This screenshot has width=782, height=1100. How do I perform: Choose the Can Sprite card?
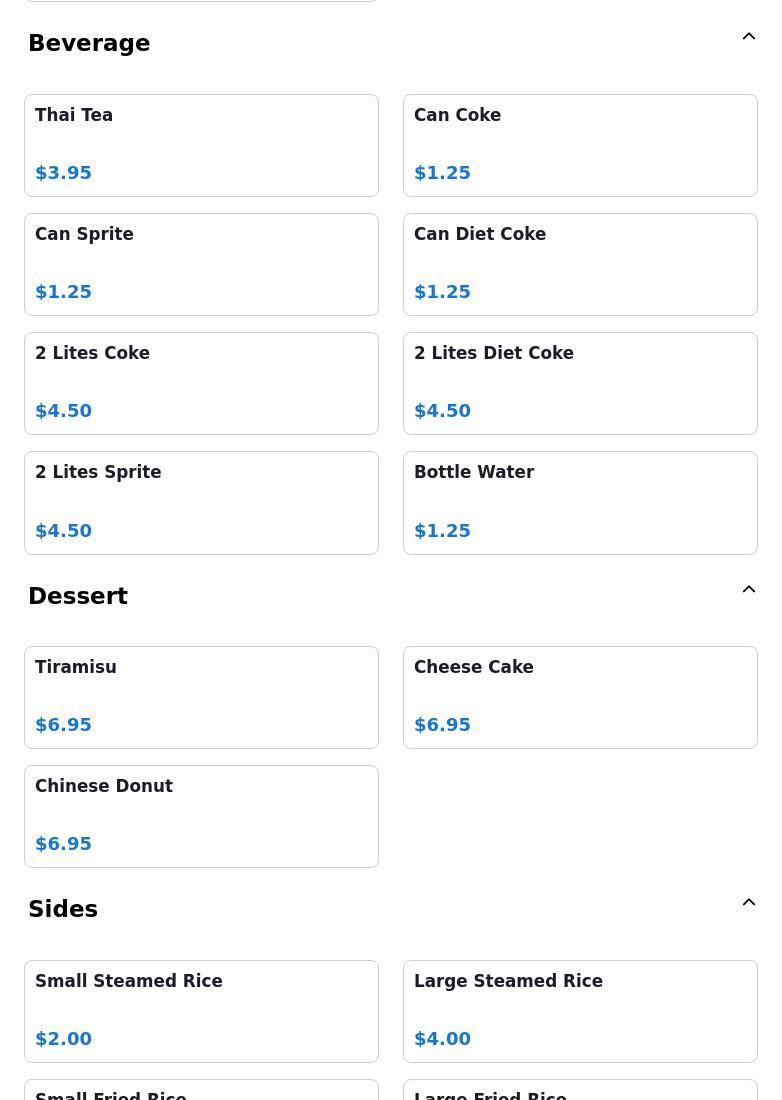click(201, 264)
